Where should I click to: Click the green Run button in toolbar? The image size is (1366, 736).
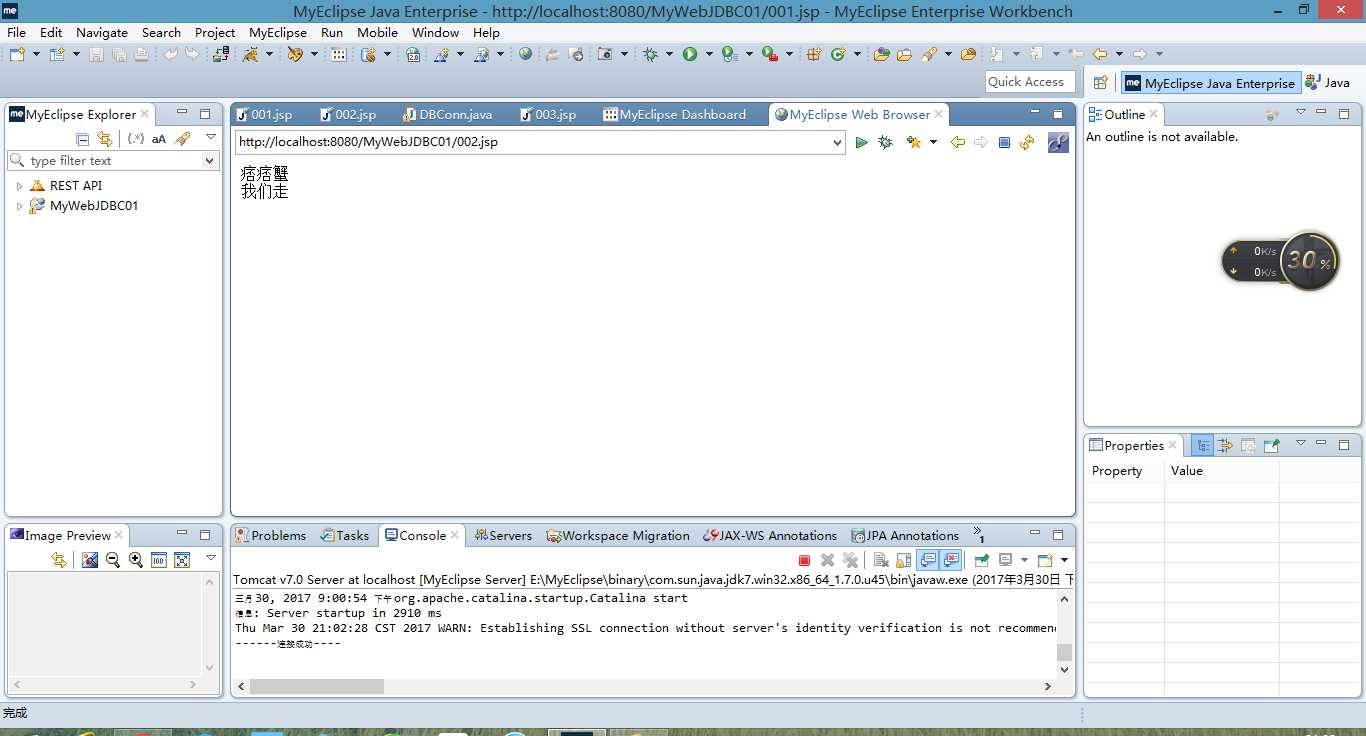[690, 54]
